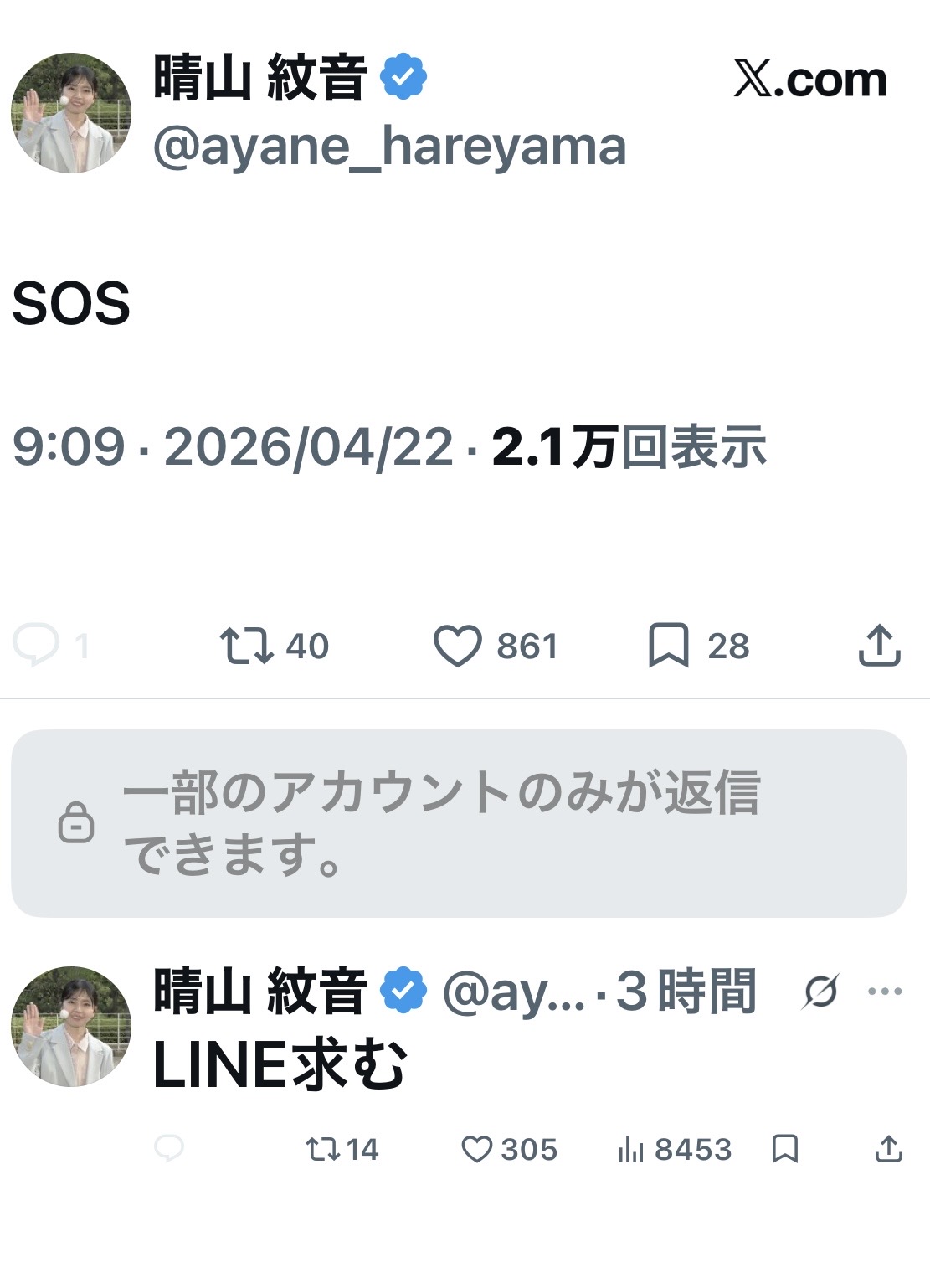
Task: Bookmark the SOS post
Action: [x=668, y=647]
